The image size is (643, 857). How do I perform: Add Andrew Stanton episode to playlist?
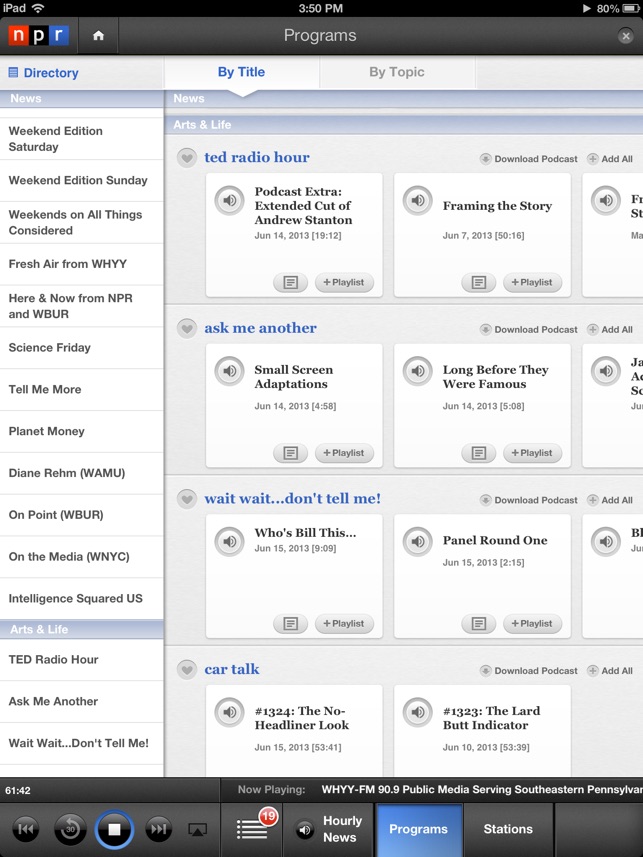(x=344, y=283)
